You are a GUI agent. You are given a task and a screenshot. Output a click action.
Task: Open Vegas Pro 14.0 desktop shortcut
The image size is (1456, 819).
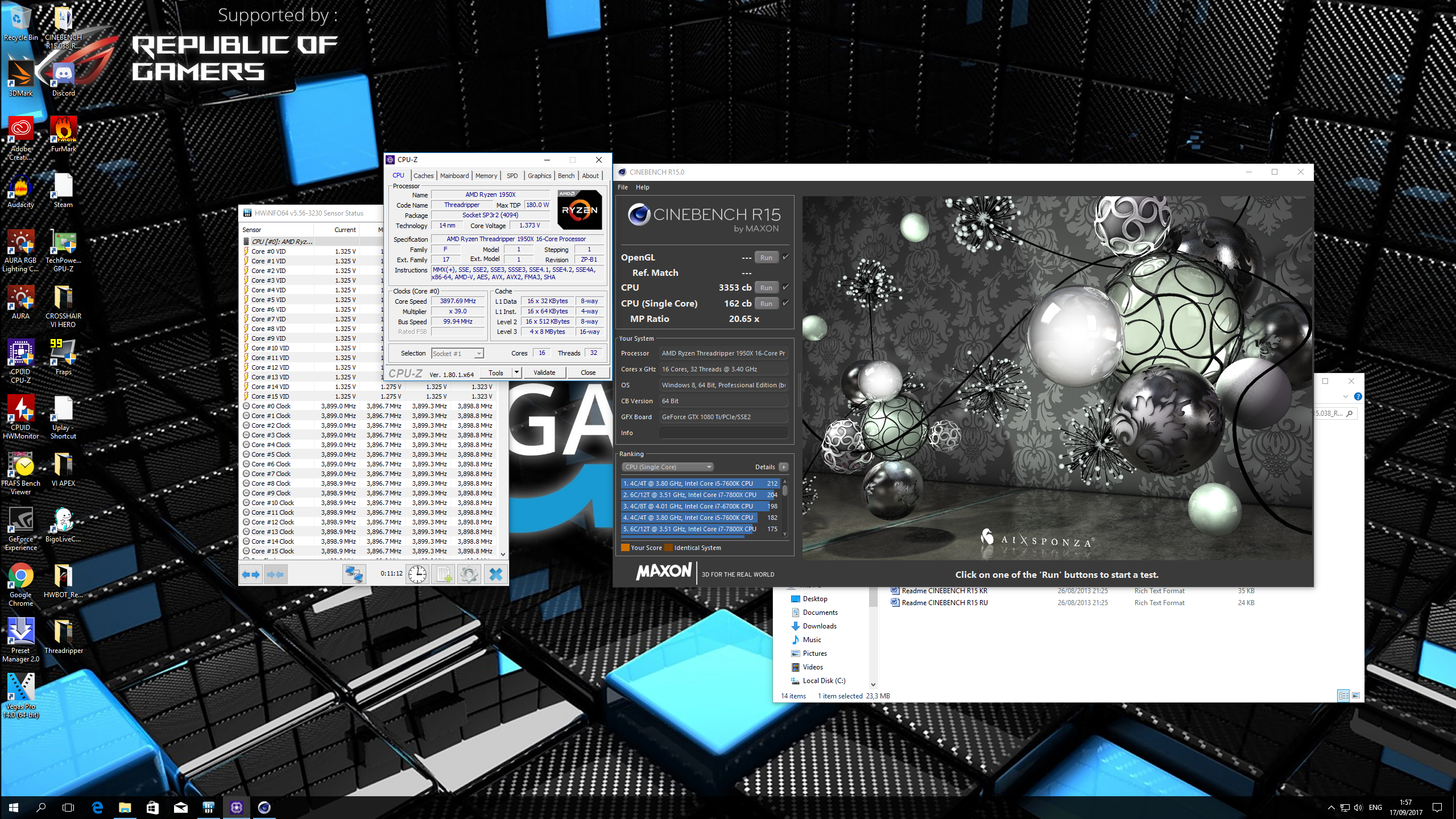(21, 696)
